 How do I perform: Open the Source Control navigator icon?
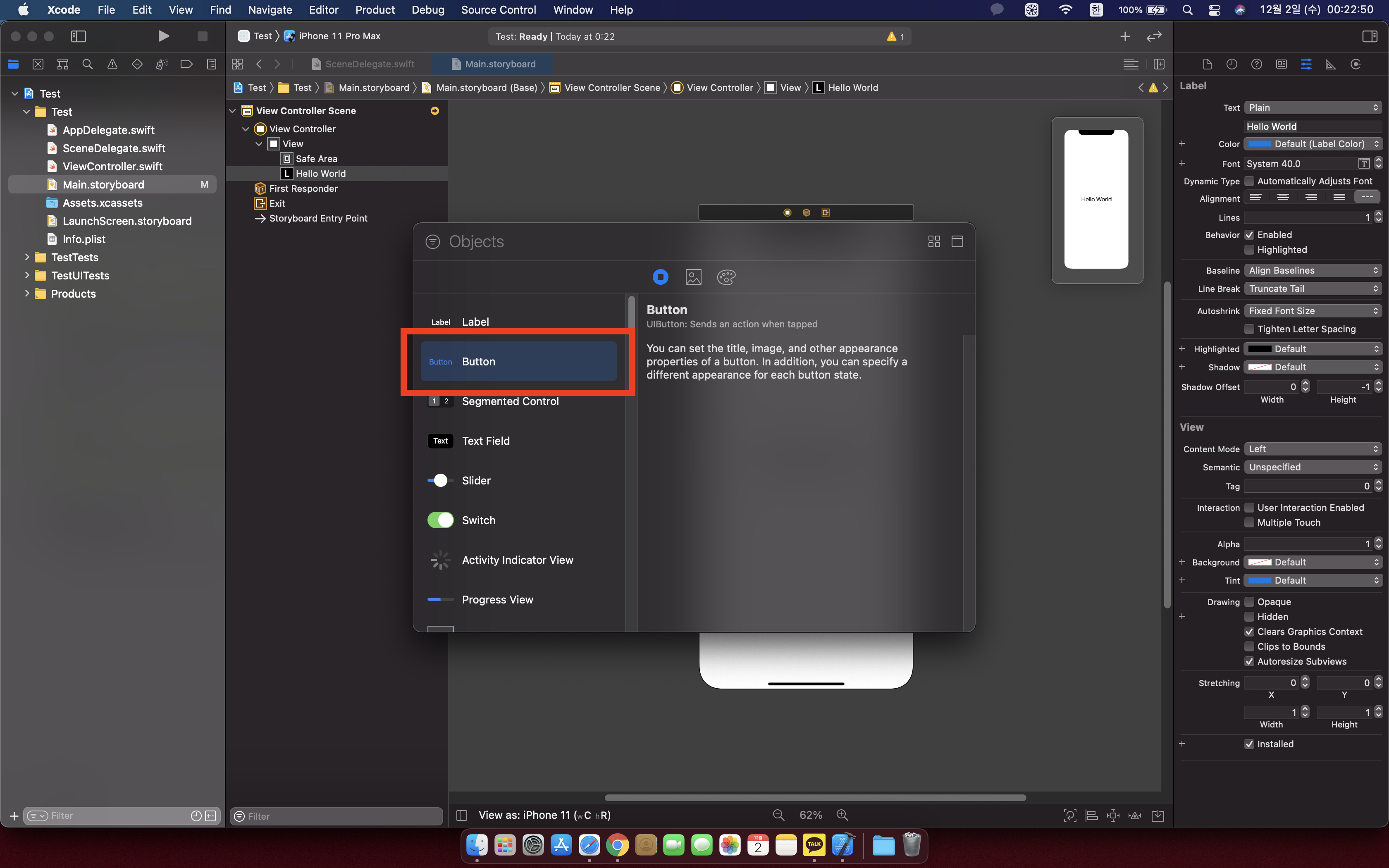[38, 64]
